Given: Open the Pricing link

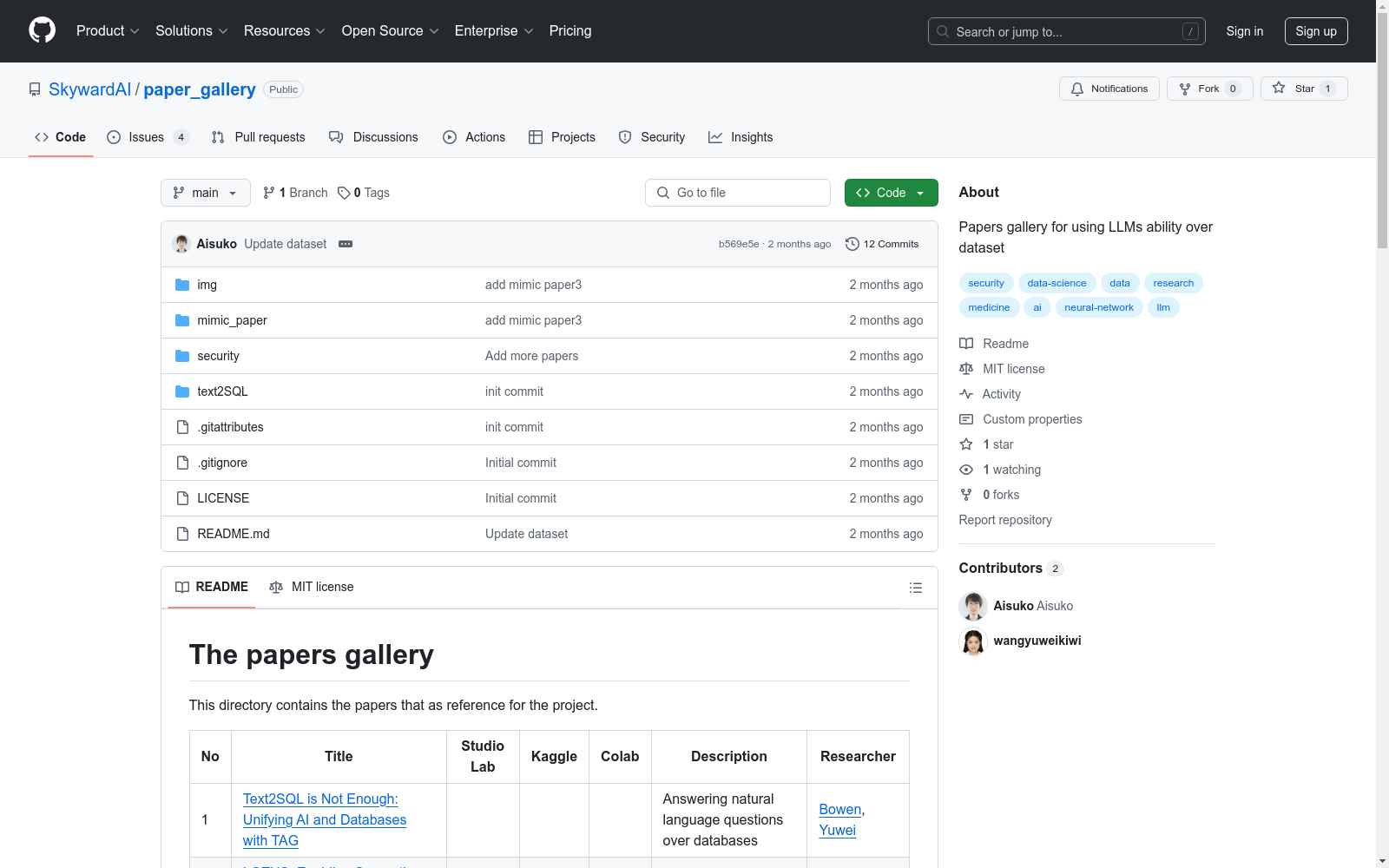Looking at the screenshot, I should [x=570, y=30].
